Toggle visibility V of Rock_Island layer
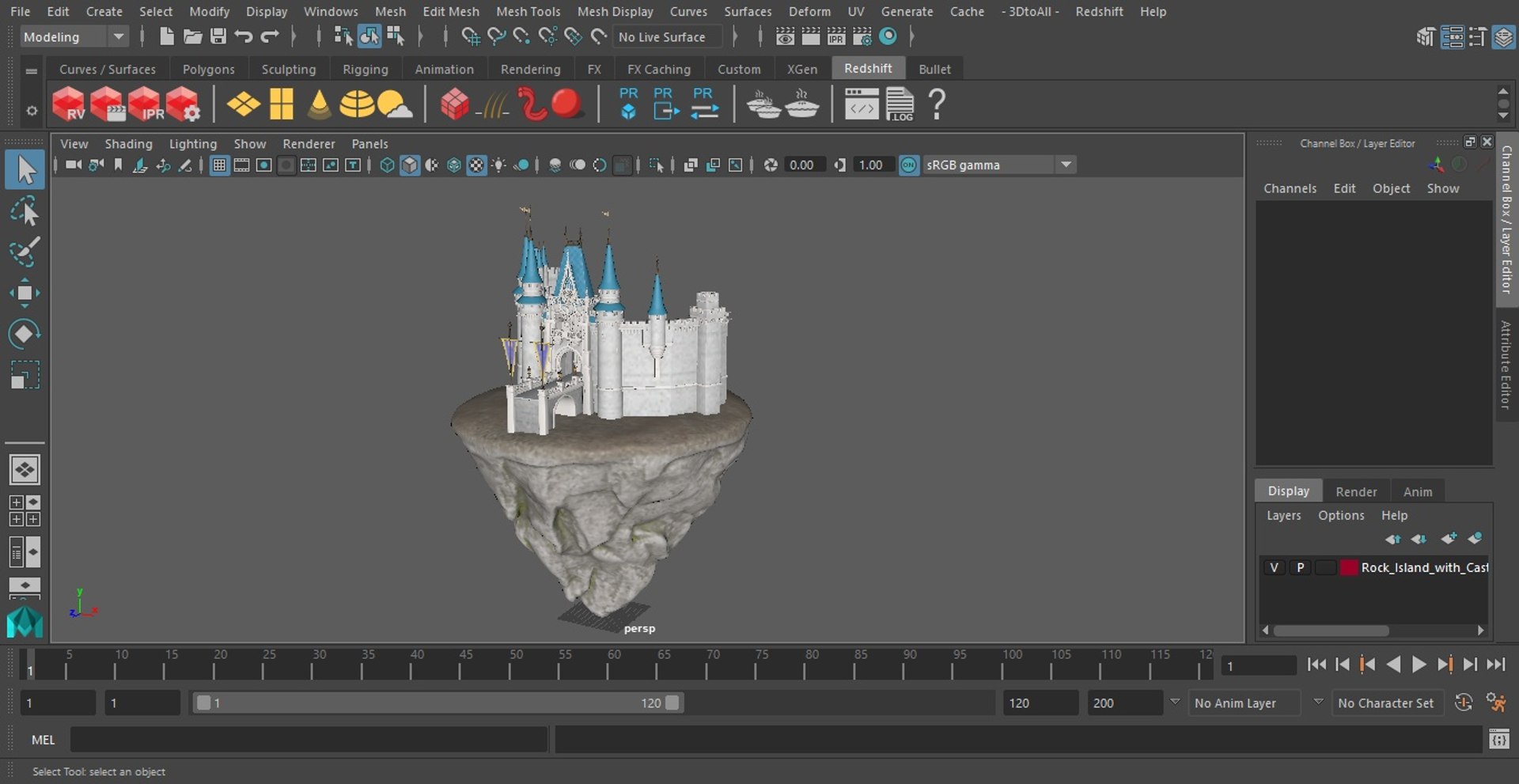The image size is (1519, 784). (1274, 567)
